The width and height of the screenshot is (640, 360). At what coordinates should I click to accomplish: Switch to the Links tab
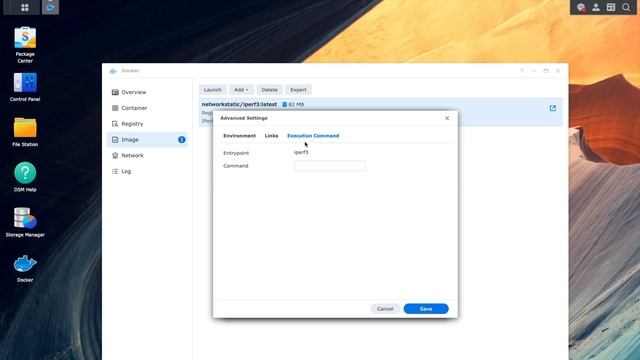pos(271,136)
